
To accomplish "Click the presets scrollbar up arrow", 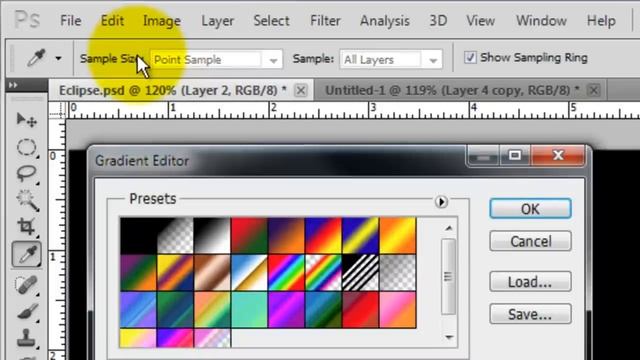I will (x=449, y=228).
